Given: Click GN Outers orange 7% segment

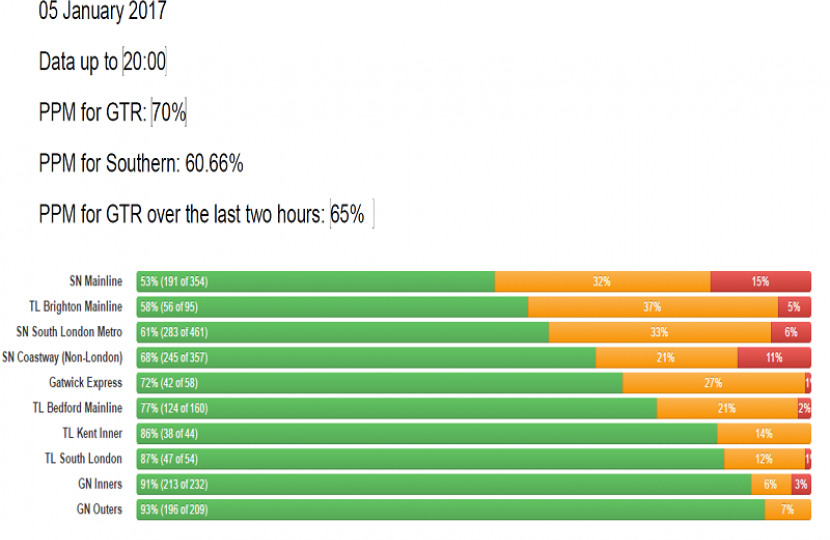Looking at the screenshot, I should click(787, 510).
